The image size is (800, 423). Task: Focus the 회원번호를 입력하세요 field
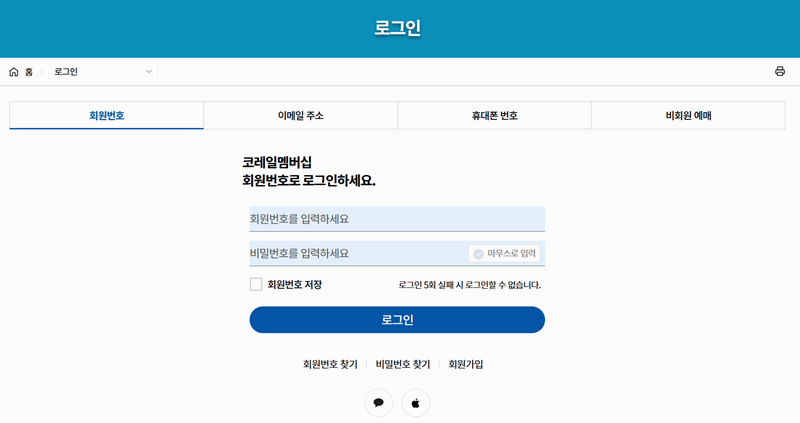tap(397, 219)
